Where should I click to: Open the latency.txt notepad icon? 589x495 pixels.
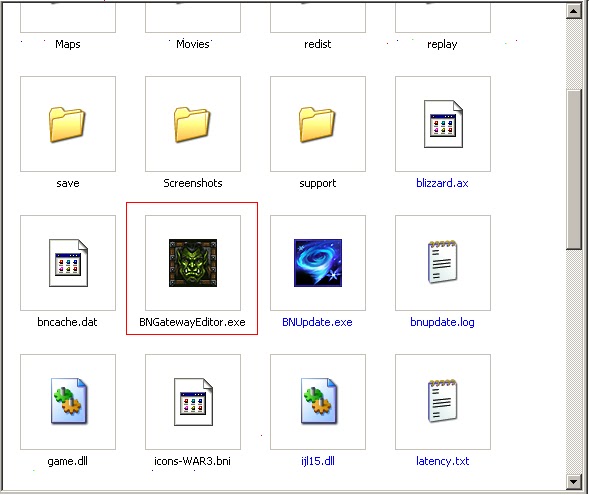[443, 401]
